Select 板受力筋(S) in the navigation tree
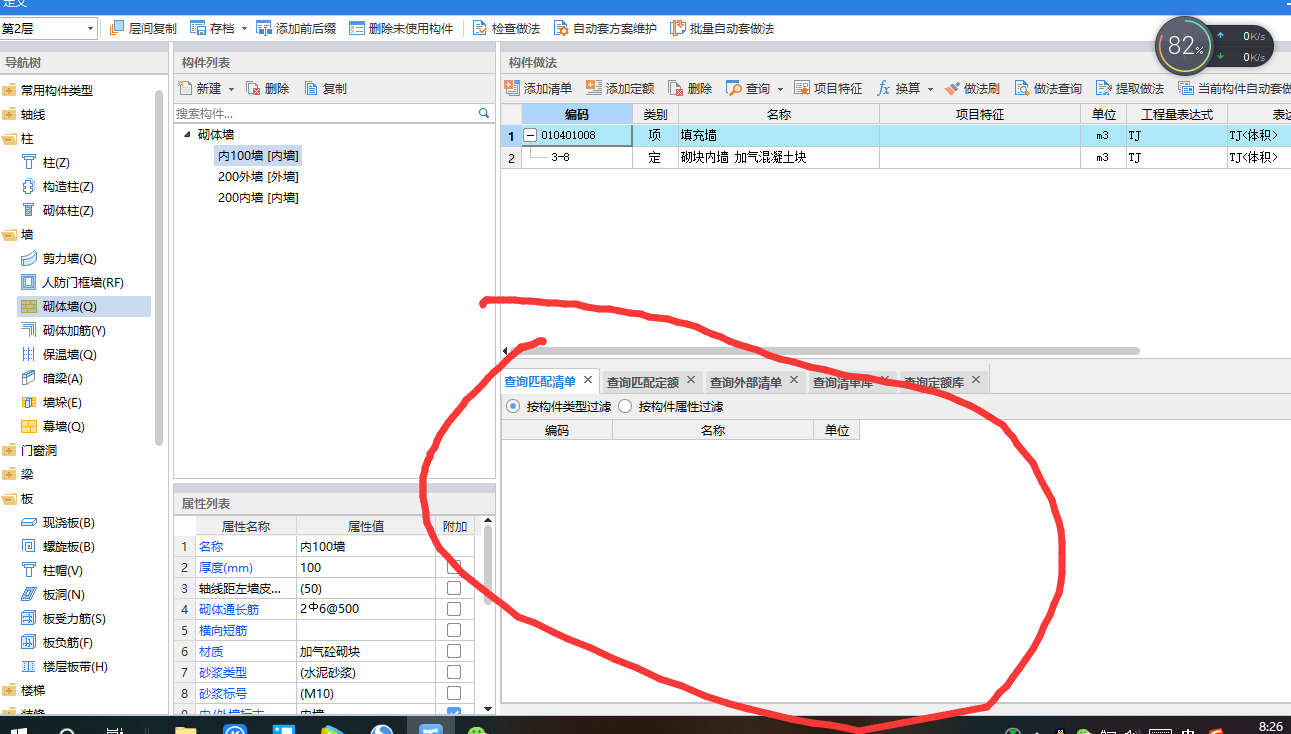The image size is (1291, 734). 73,619
